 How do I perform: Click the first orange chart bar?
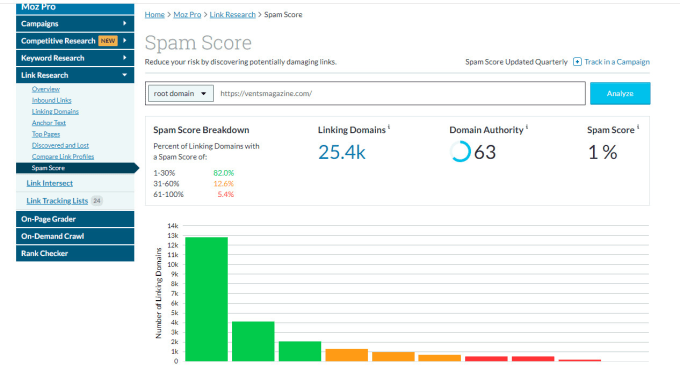coord(347,355)
